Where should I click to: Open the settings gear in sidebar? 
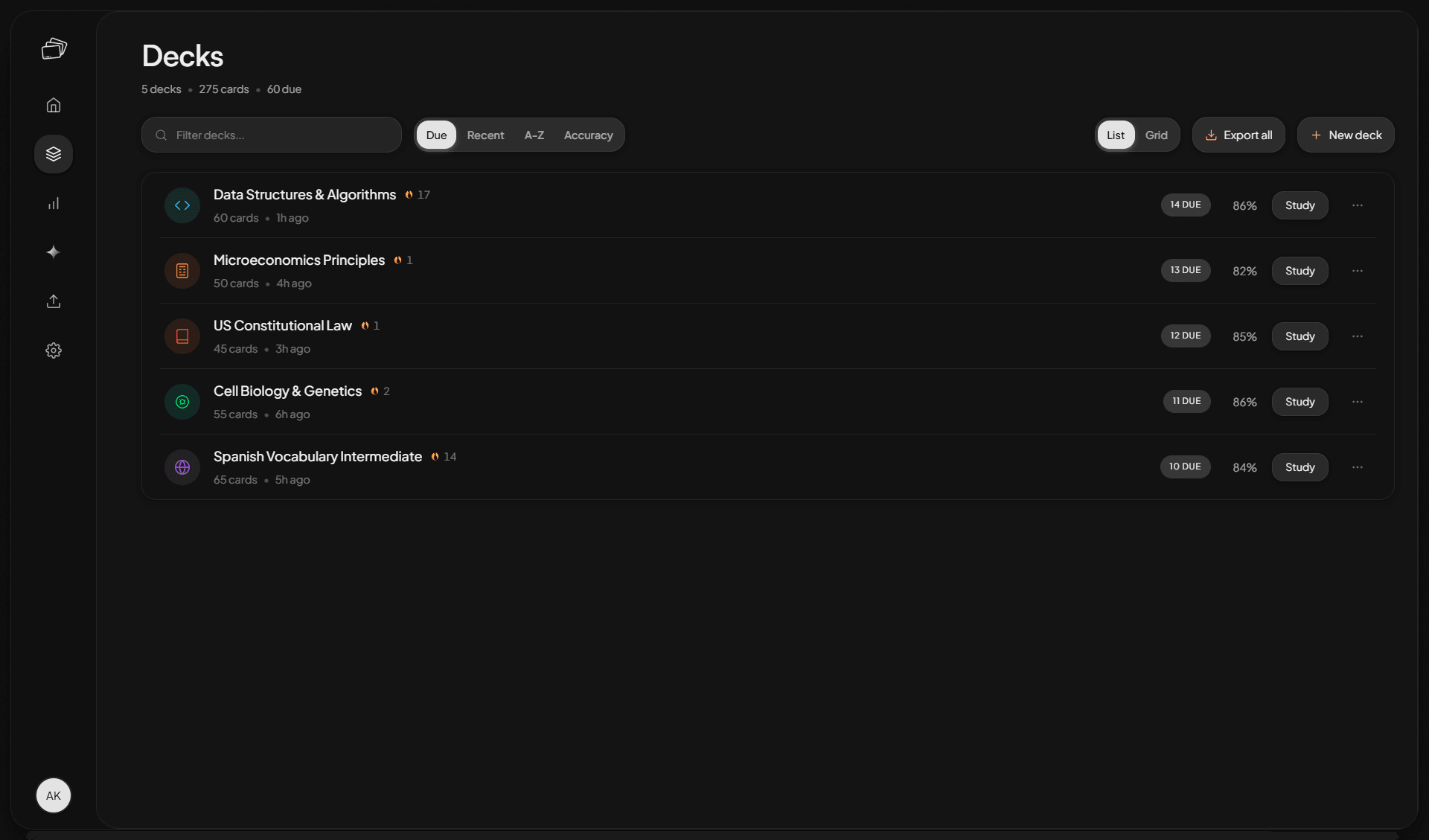tap(54, 350)
